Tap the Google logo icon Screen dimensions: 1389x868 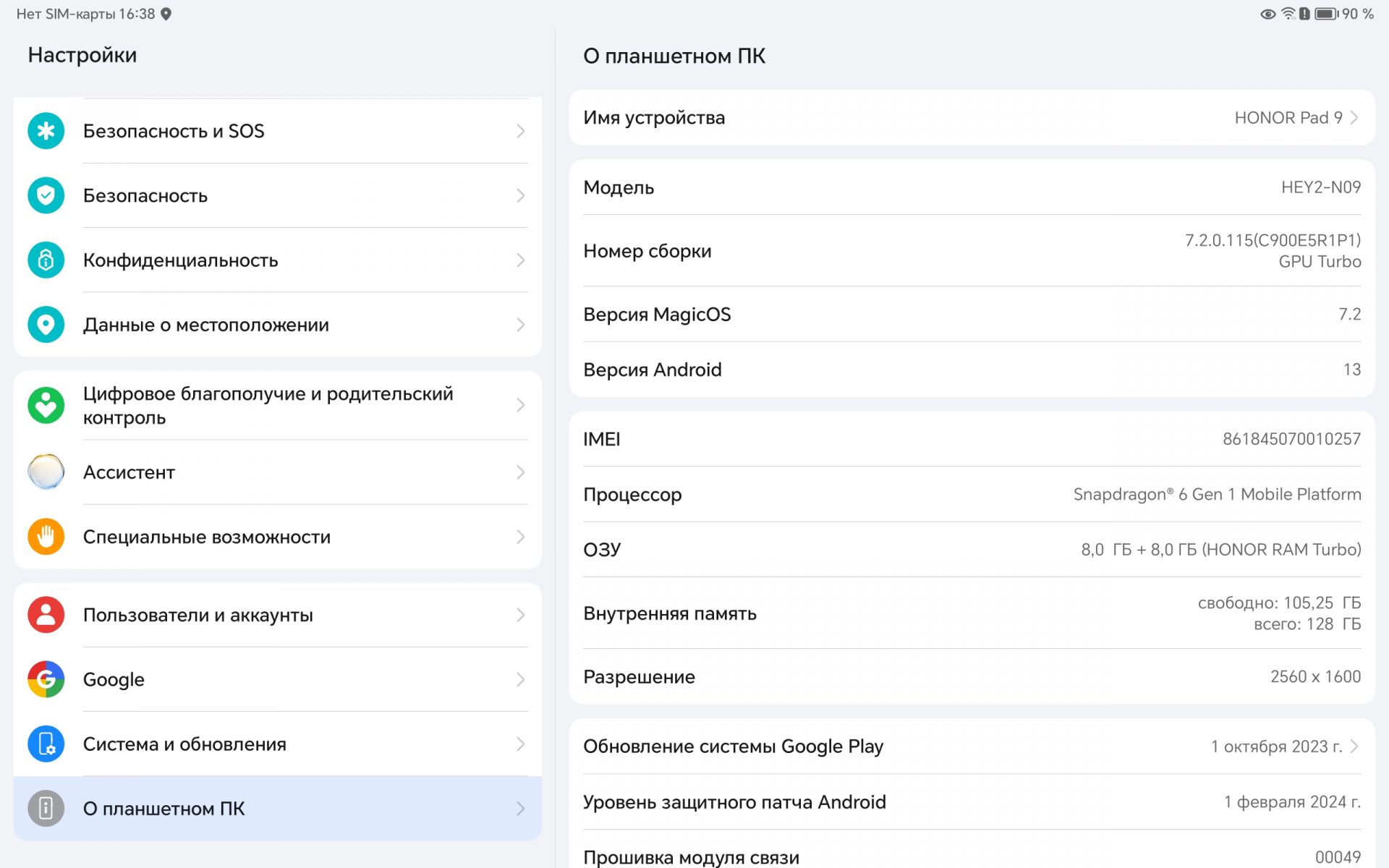(x=46, y=679)
